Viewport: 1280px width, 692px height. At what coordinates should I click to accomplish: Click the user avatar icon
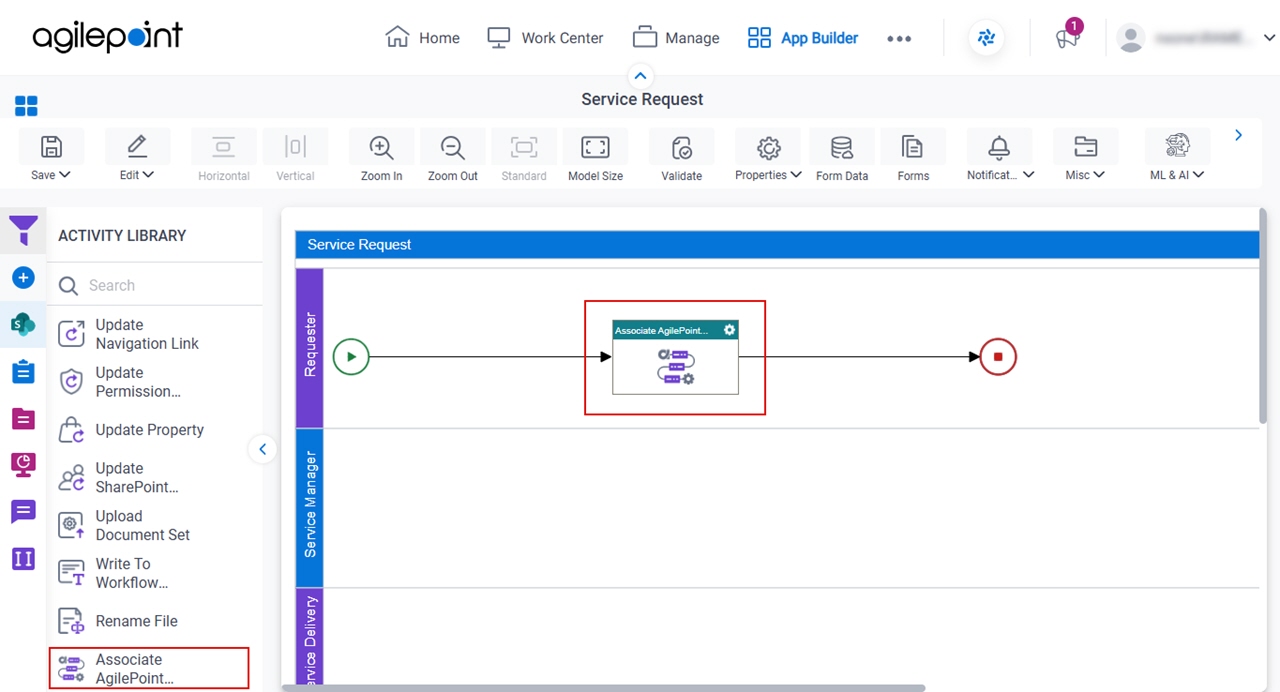tap(1131, 38)
